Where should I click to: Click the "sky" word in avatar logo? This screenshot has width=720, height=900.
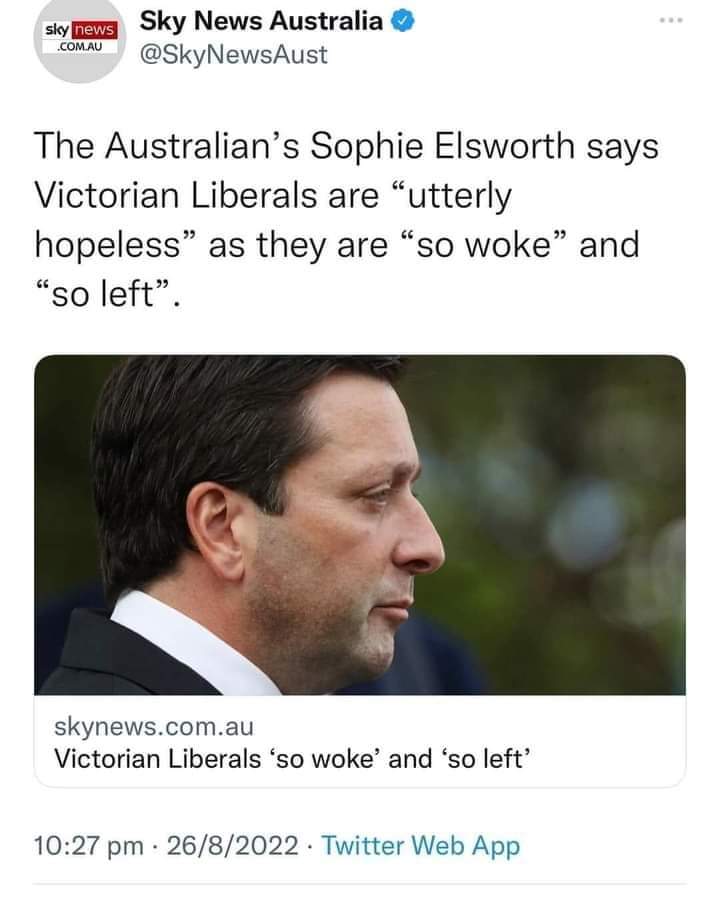(x=57, y=29)
